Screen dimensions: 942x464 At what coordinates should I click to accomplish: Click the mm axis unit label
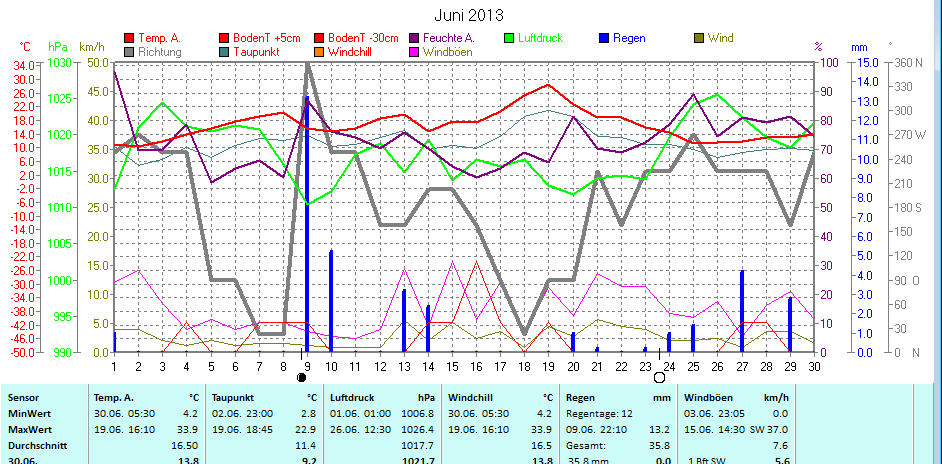click(x=859, y=46)
